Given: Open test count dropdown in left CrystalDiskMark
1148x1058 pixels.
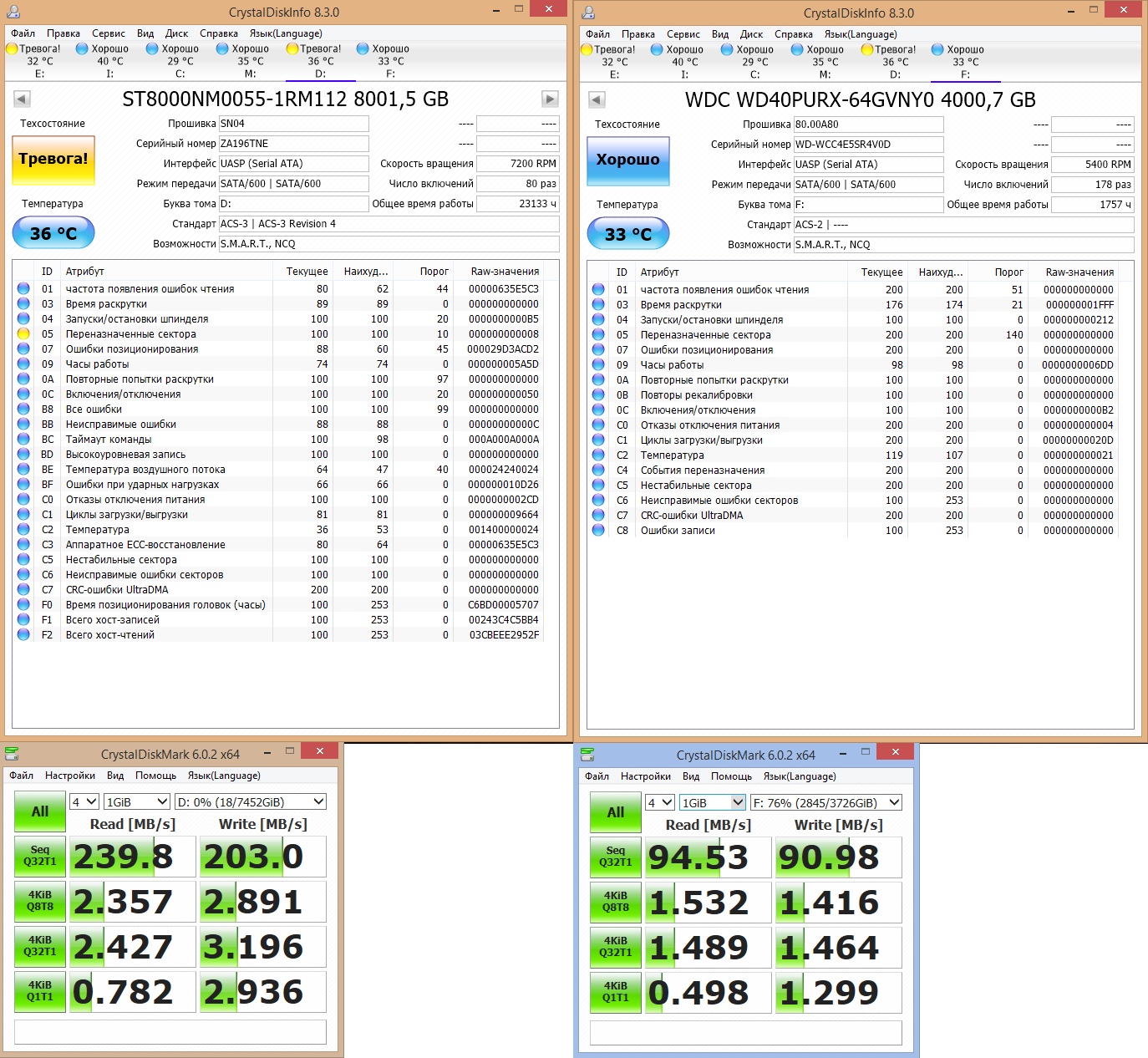Looking at the screenshot, I should [84, 802].
